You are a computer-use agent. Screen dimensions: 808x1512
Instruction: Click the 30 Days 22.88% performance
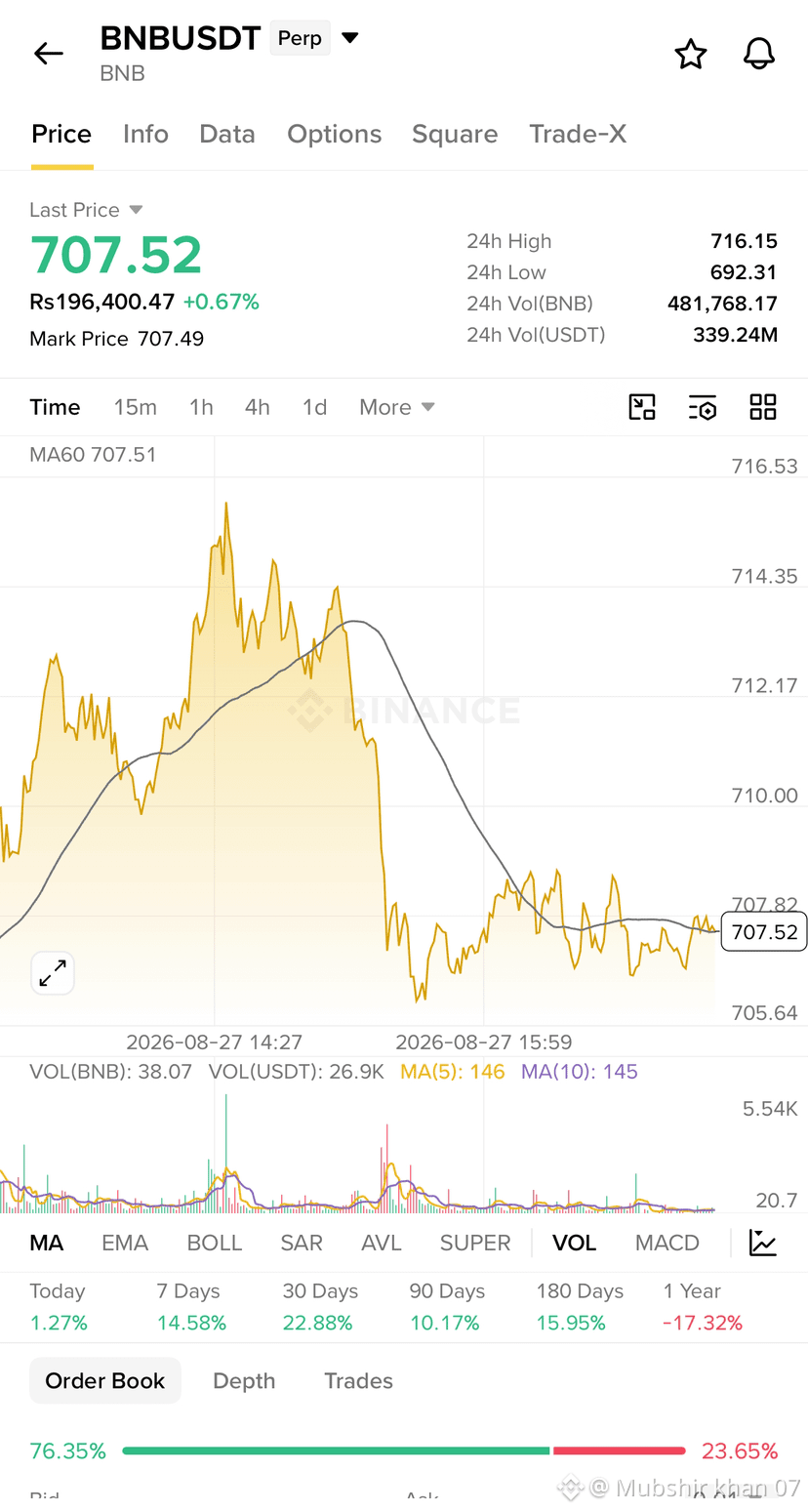coord(320,1306)
